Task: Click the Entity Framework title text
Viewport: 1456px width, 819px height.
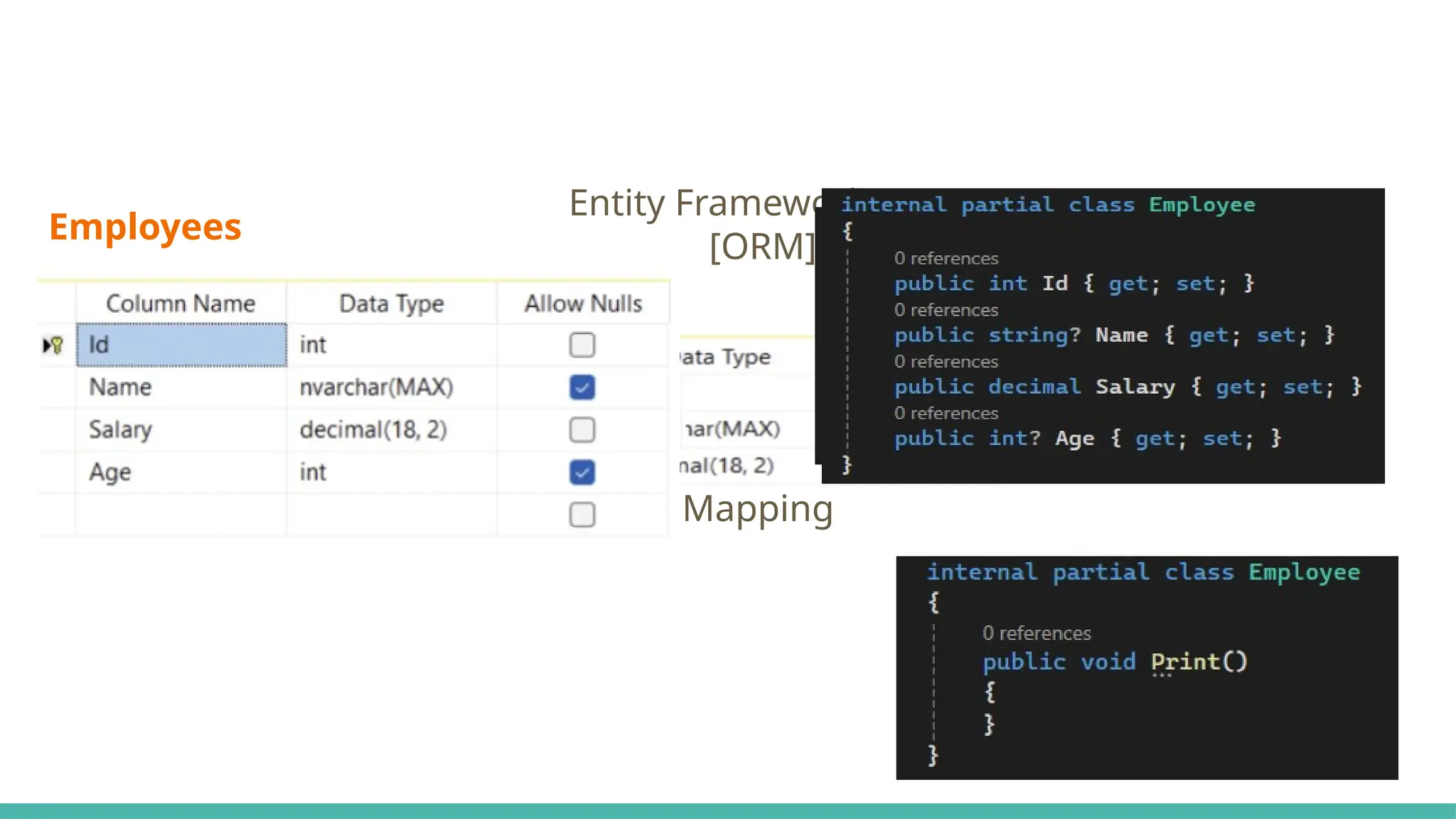Action: pyautogui.click(x=695, y=203)
